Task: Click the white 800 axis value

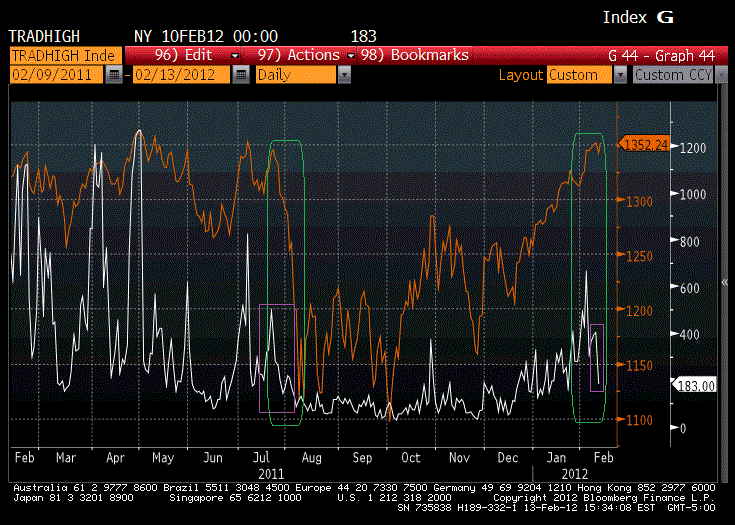Action: coord(689,241)
